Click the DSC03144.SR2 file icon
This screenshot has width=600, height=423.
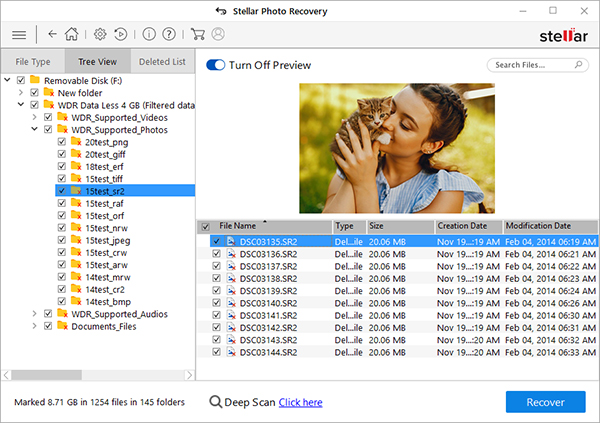231,352
